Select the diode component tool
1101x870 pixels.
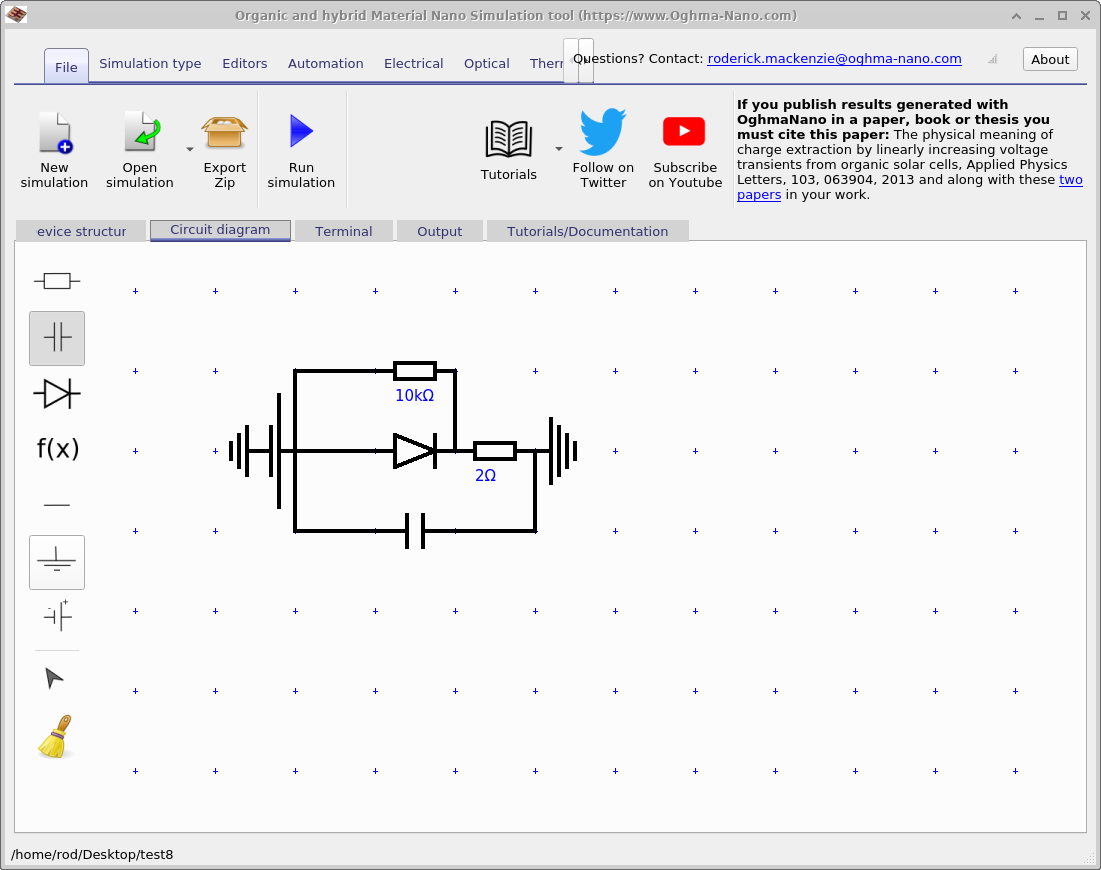click(x=57, y=393)
